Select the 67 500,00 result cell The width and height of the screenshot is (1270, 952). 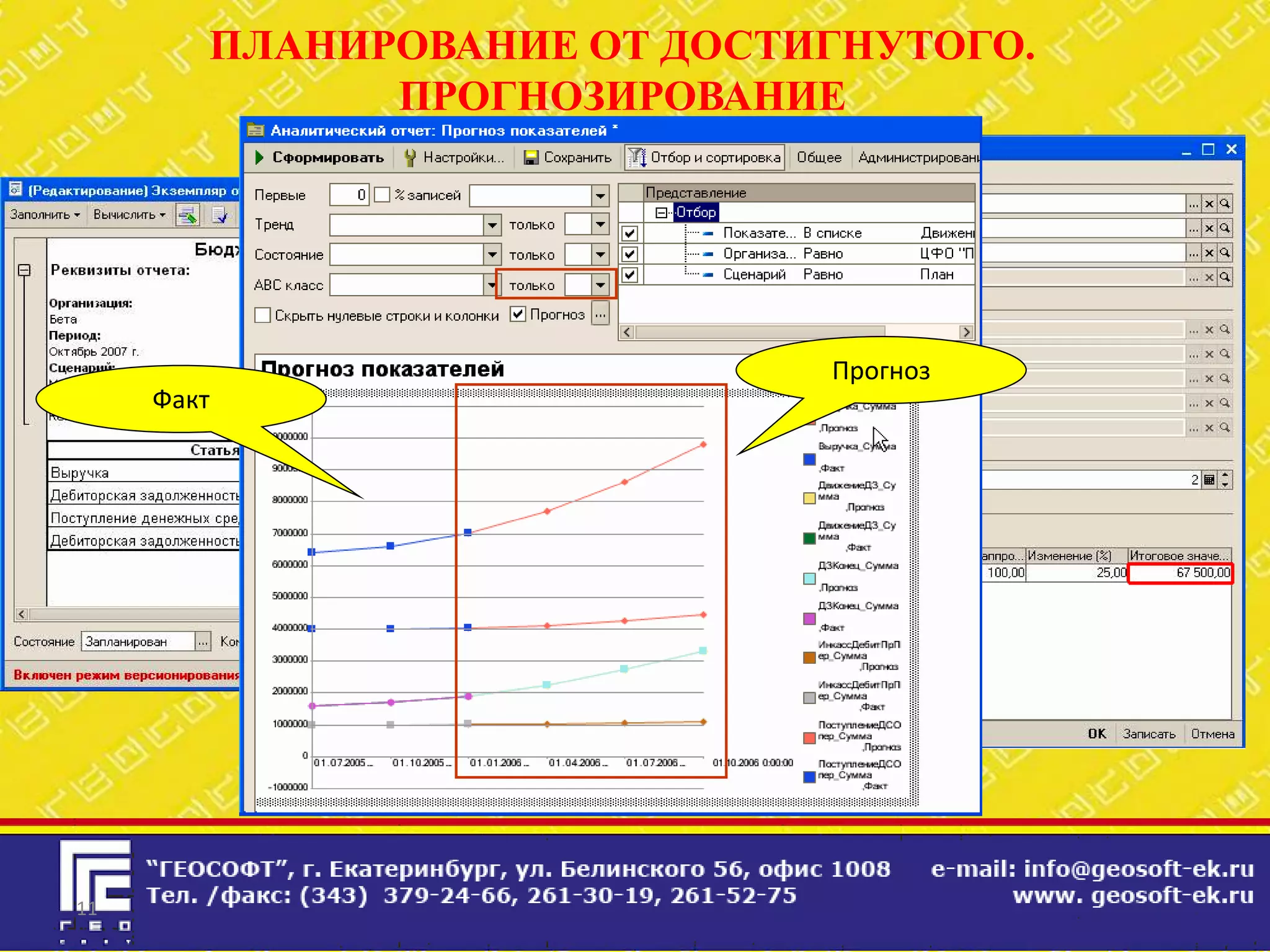coord(1180,573)
